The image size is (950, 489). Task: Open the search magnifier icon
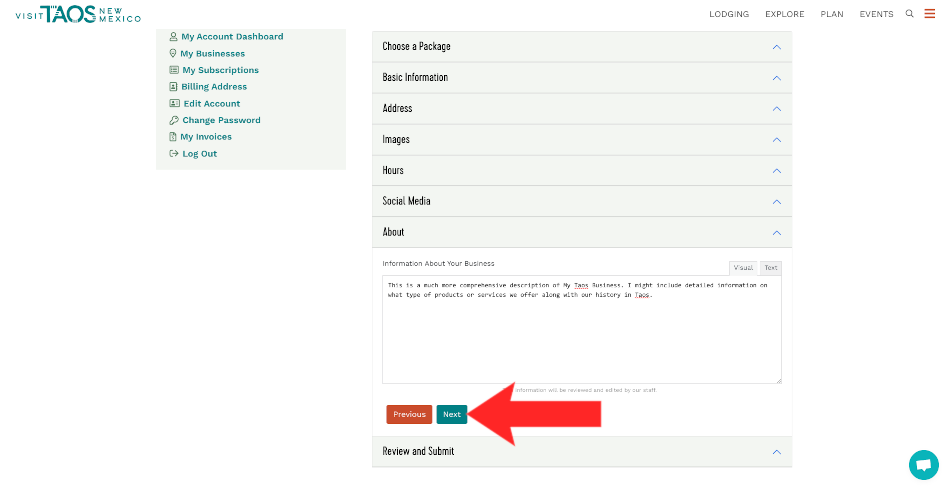point(909,14)
